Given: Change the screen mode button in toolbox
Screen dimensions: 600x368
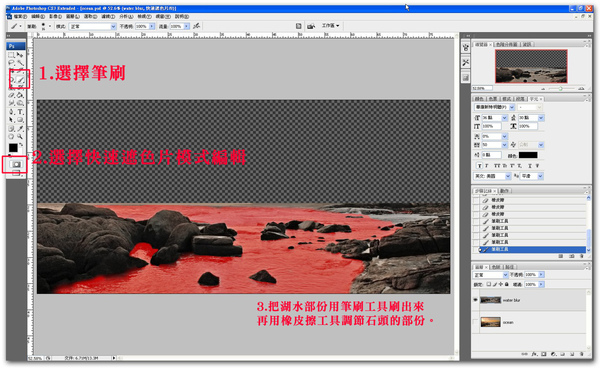Looking at the screenshot, I should coord(16,173).
